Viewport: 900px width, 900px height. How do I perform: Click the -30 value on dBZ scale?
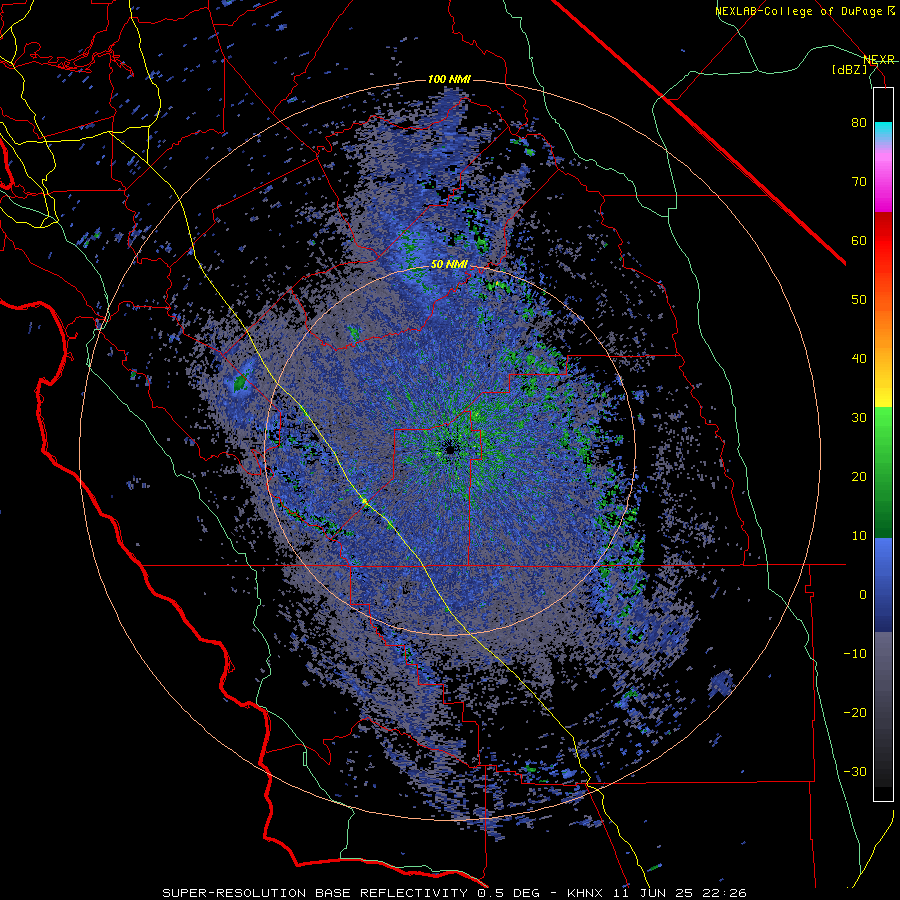(x=855, y=772)
